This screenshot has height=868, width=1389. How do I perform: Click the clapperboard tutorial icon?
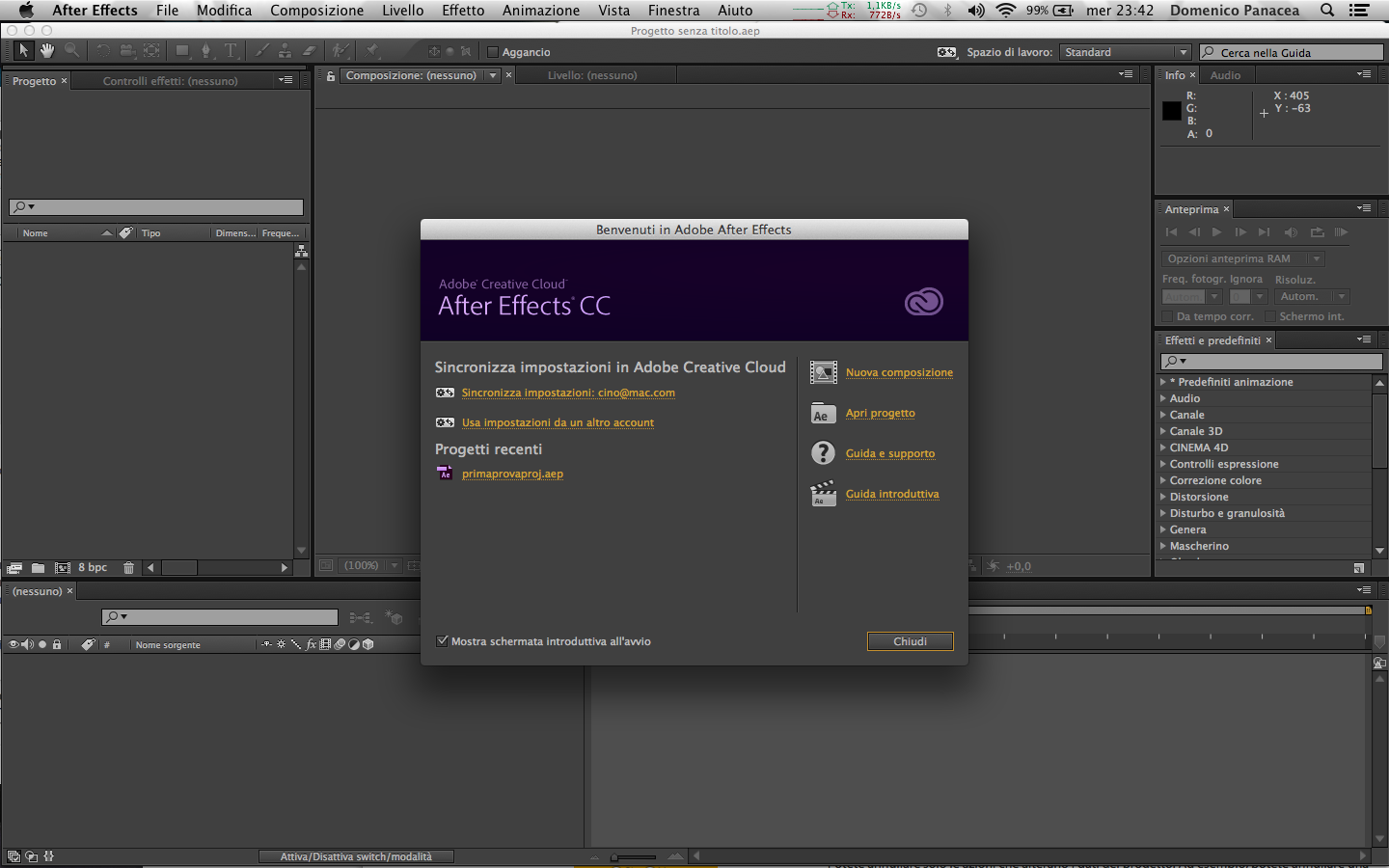[x=823, y=494]
